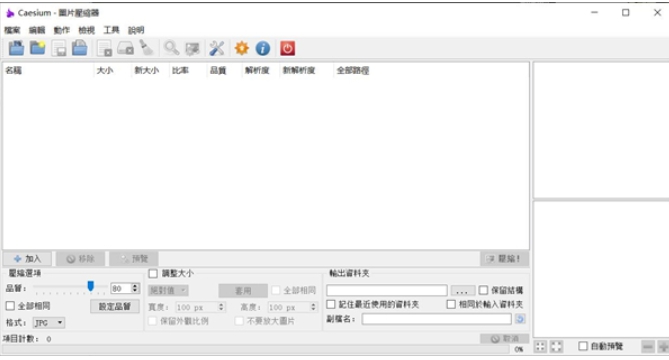This screenshot has height=360, width=669.
Task: Click the Add Folder icon with yellow star
Action: (38, 48)
